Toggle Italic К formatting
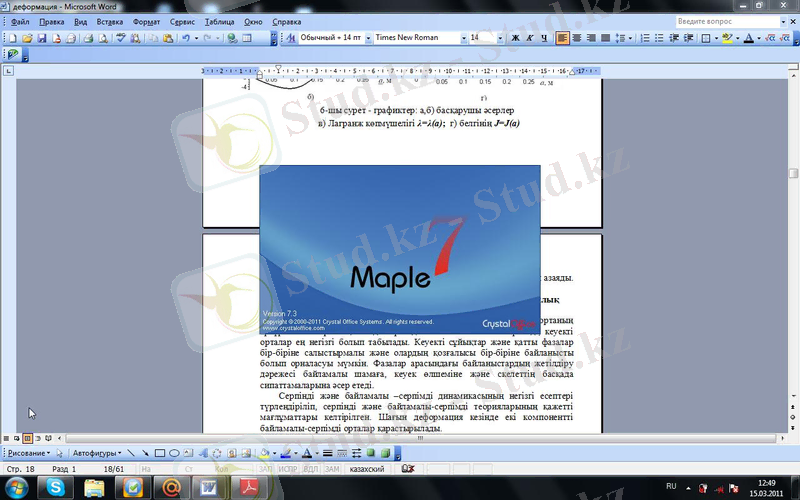The height and width of the screenshot is (500, 800). [x=530, y=38]
